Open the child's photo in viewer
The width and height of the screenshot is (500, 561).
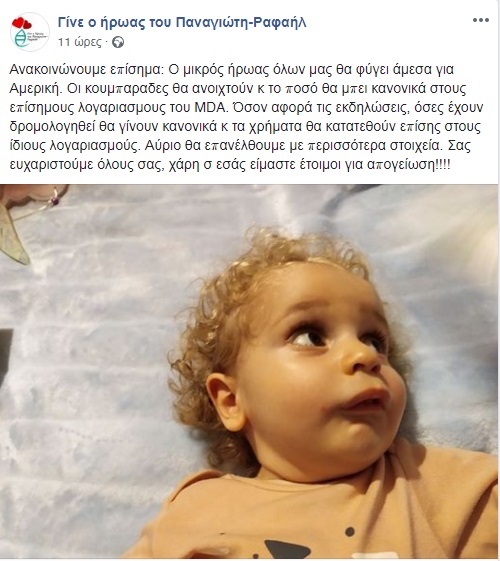coord(249,371)
